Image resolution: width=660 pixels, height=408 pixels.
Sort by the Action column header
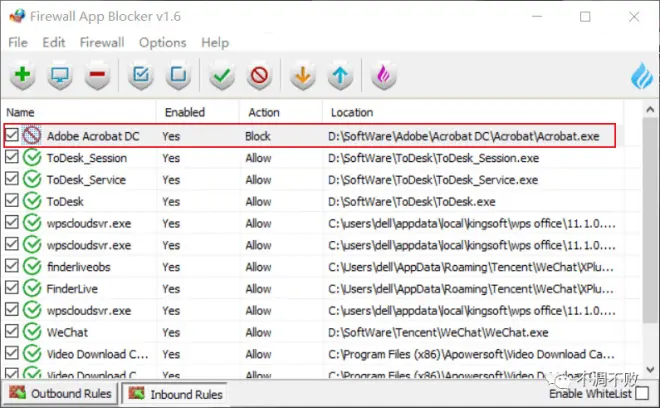(281, 112)
